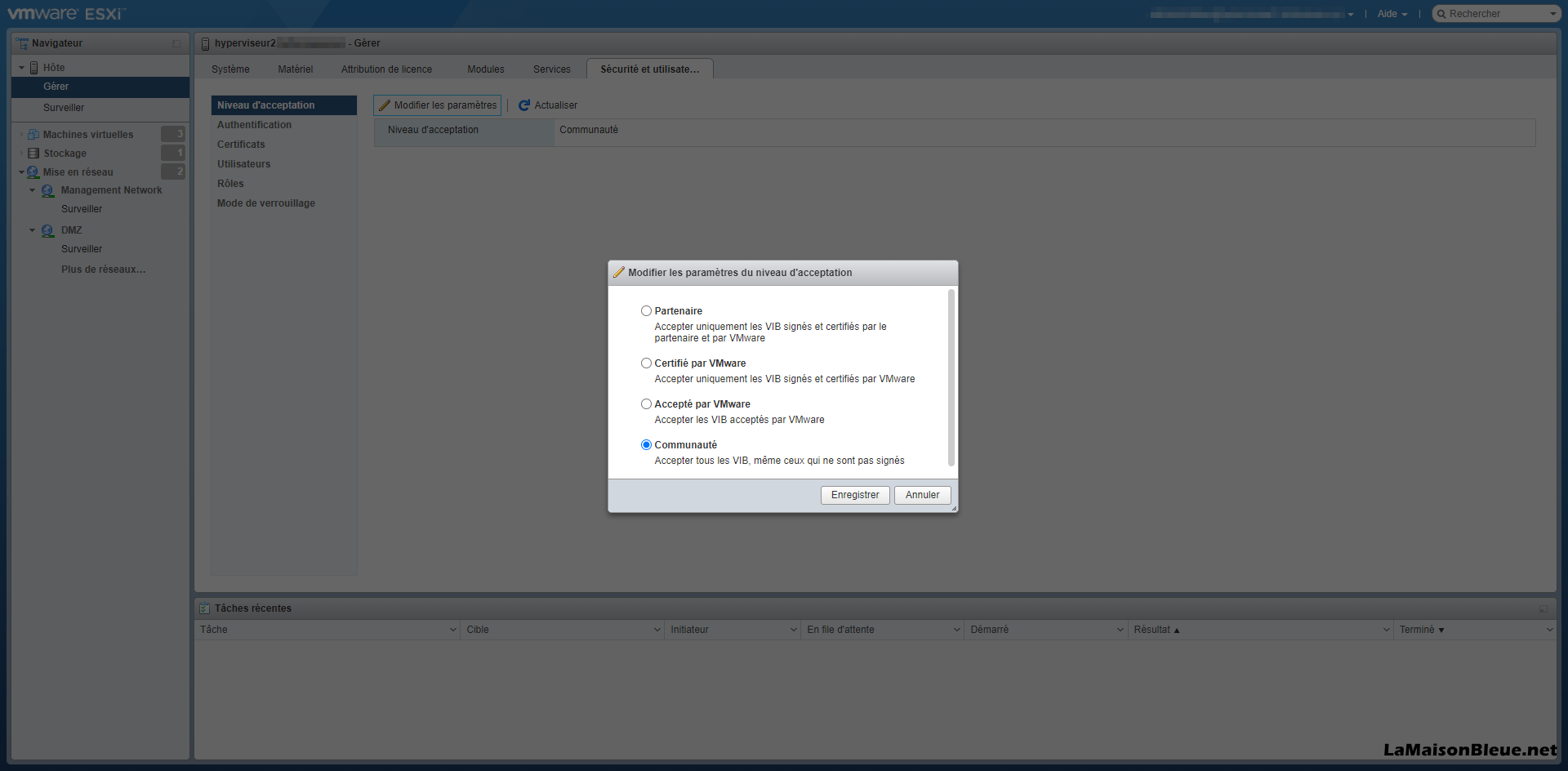Image resolution: width=1568 pixels, height=771 pixels.
Task: Click the Hôte server icon
Action: (x=34, y=68)
